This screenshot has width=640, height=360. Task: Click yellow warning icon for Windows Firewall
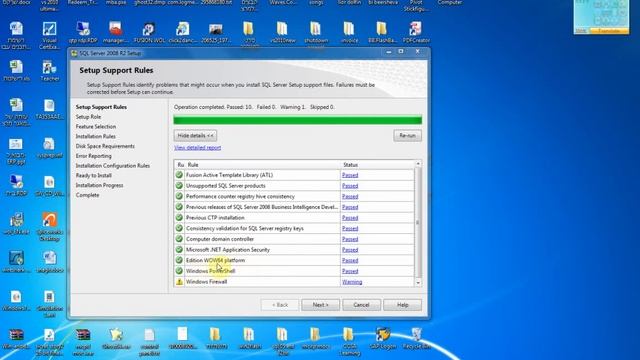[x=179, y=282]
